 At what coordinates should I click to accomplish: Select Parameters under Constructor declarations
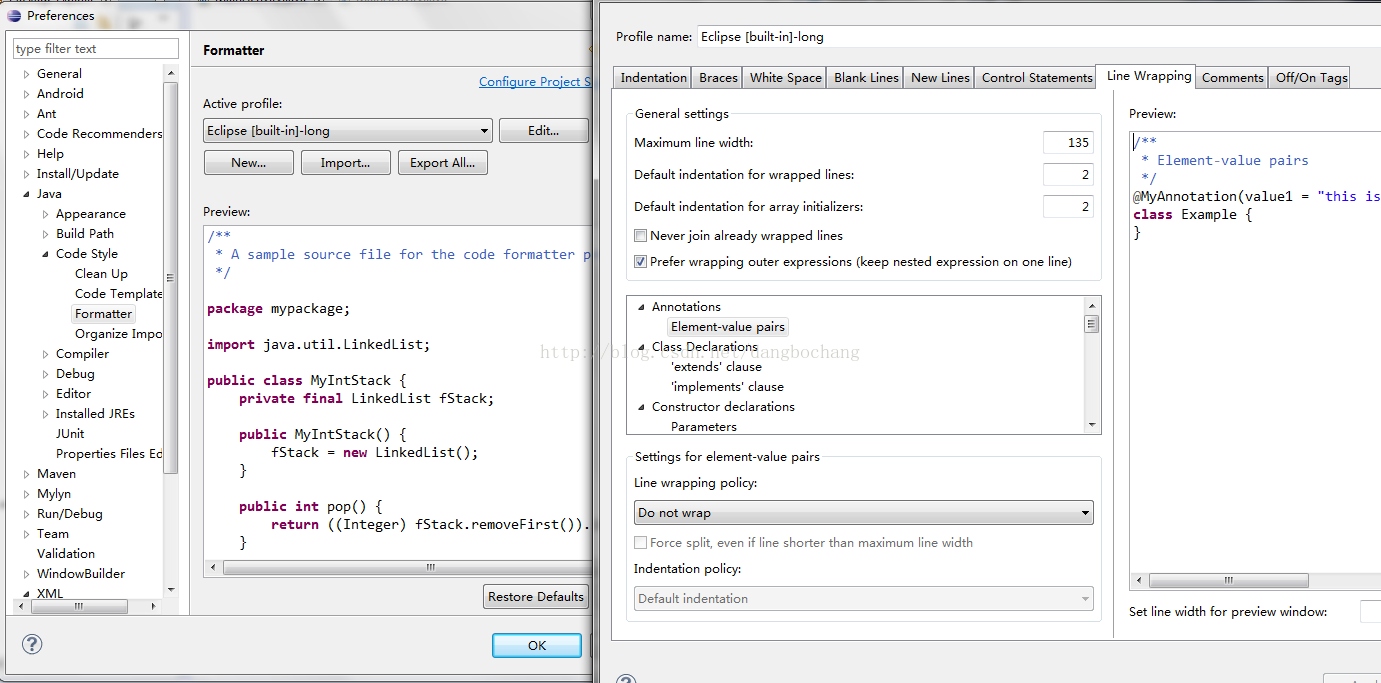coord(704,427)
